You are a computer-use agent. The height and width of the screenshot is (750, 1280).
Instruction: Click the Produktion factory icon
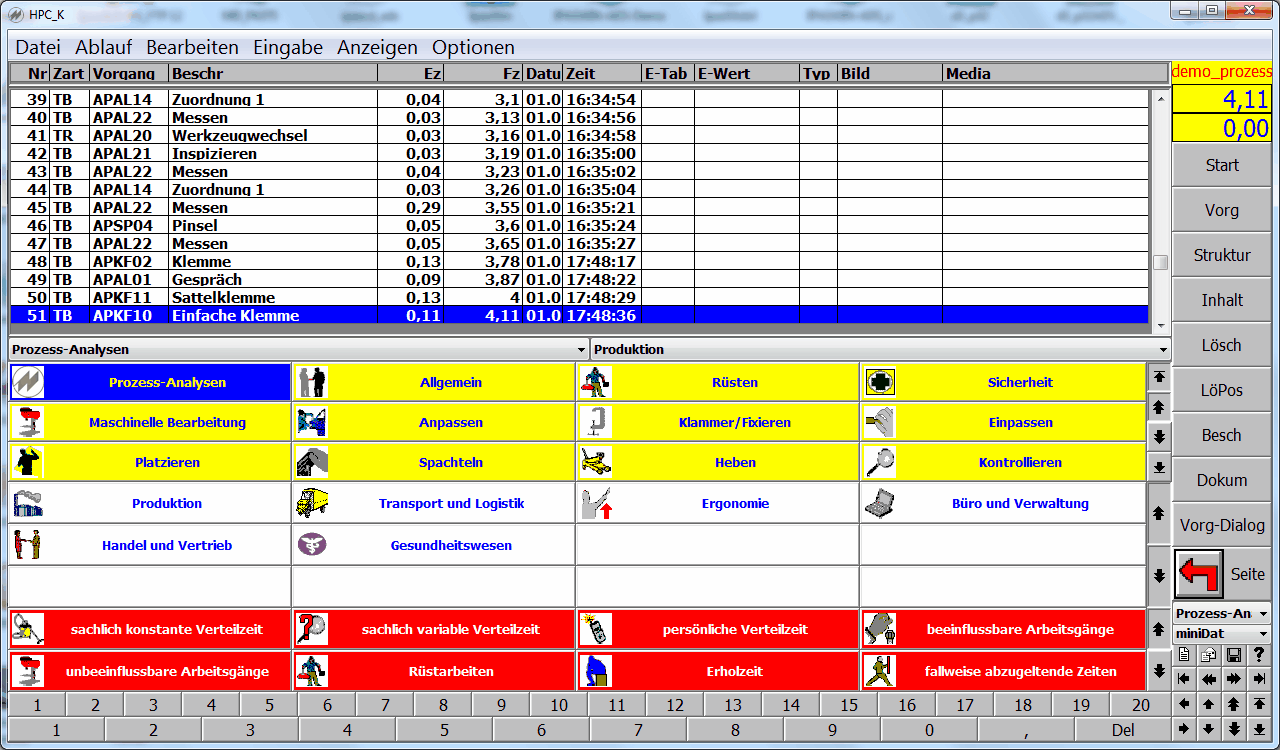(27, 503)
